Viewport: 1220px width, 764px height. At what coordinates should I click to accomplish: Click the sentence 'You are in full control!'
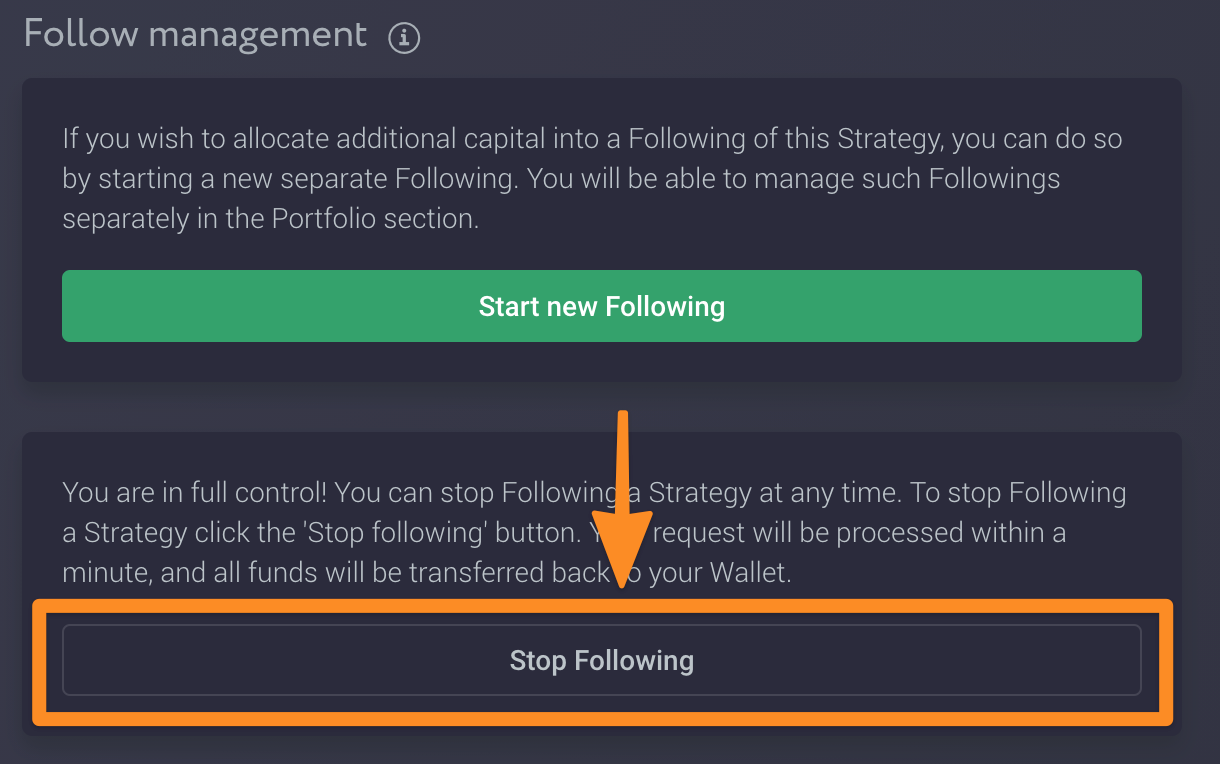click(197, 493)
